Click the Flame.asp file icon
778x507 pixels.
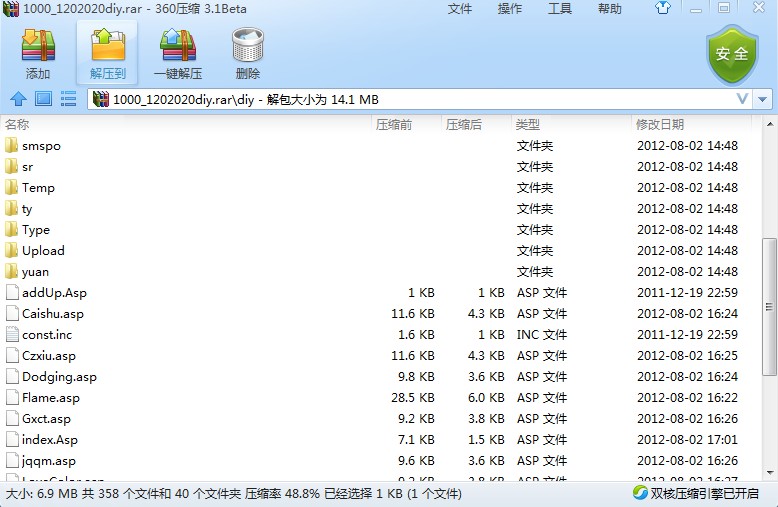tap(12, 398)
